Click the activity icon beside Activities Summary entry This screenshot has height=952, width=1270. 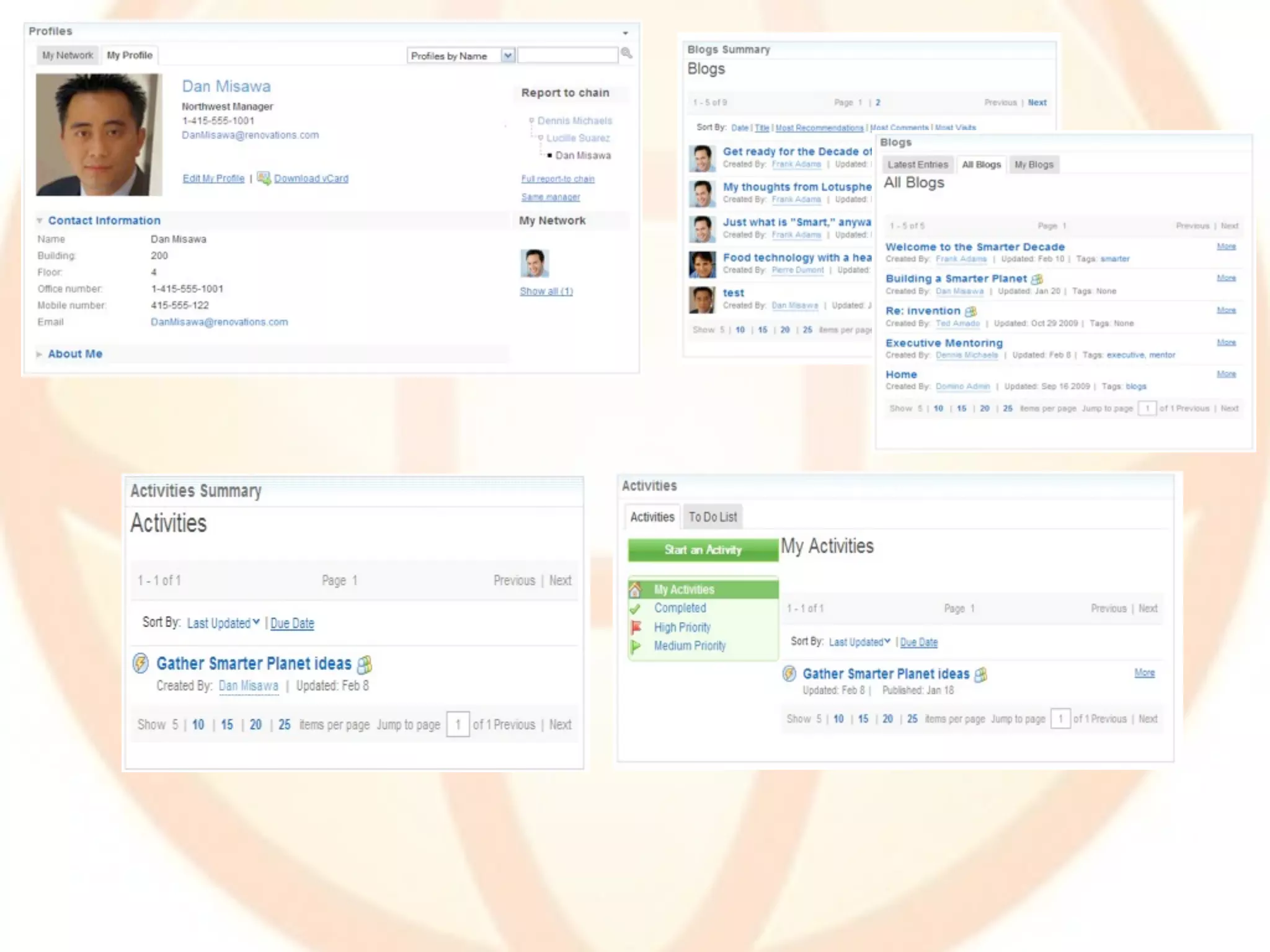click(141, 663)
